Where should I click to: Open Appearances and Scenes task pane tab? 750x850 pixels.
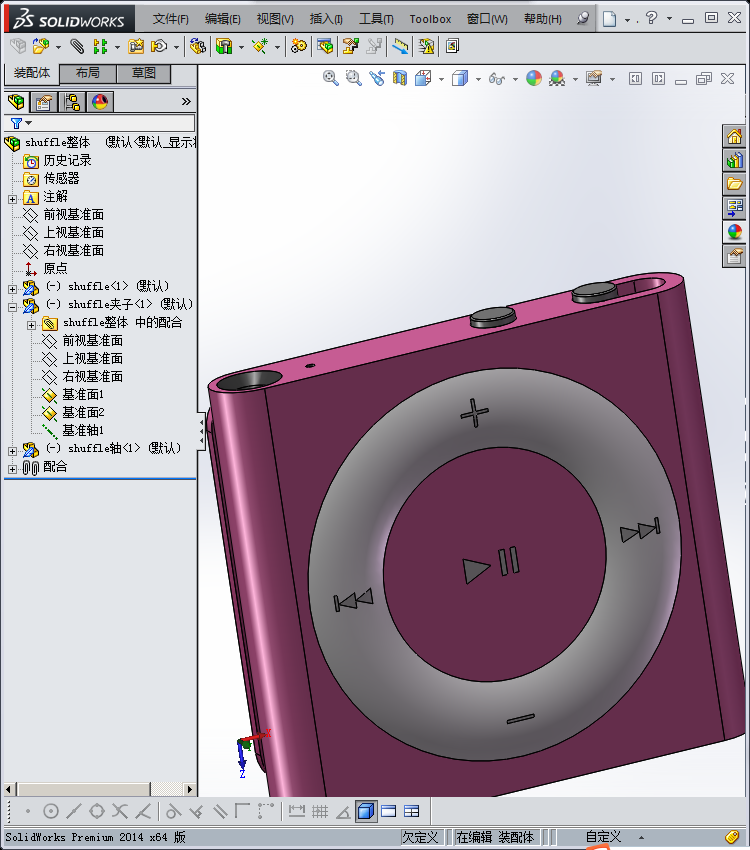click(735, 232)
